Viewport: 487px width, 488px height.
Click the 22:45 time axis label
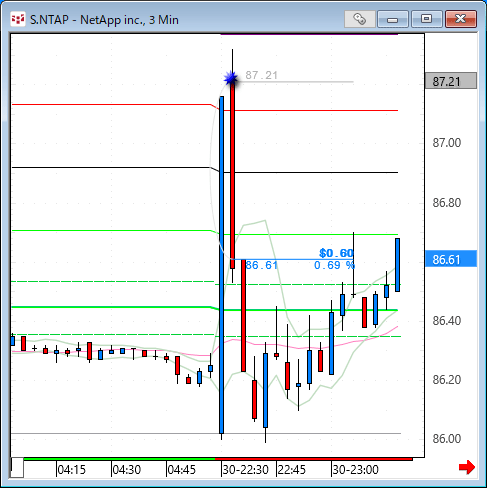(292, 470)
